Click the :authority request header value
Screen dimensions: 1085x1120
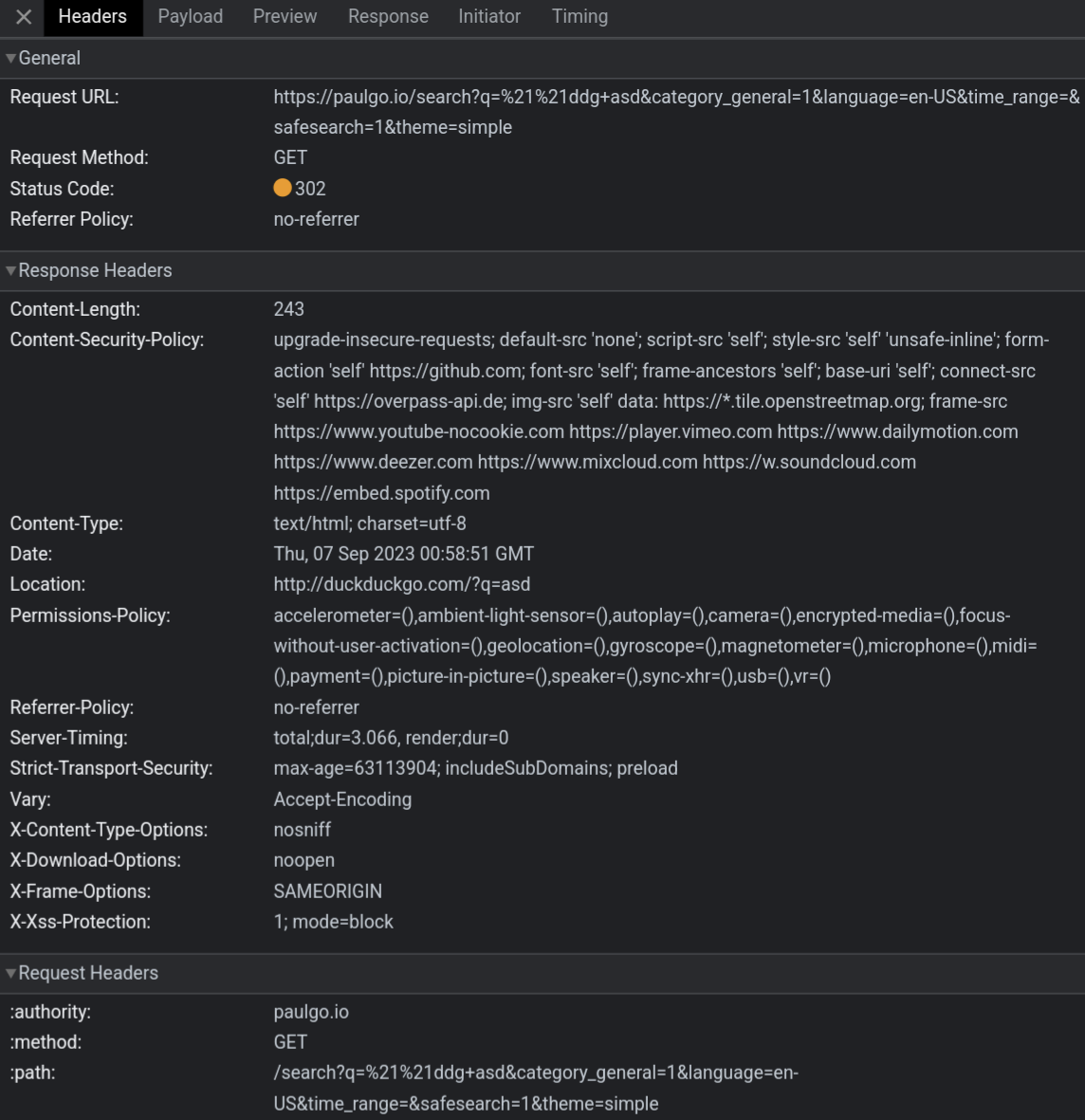[x=310, y=1012]
